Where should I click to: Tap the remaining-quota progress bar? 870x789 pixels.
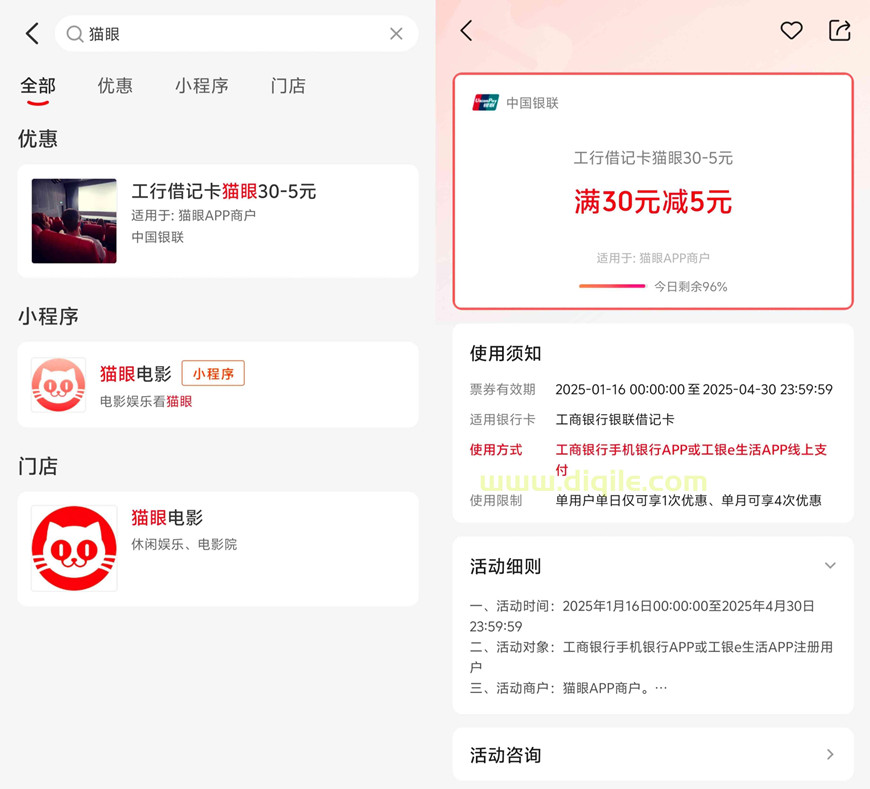[x=612, y=286]
